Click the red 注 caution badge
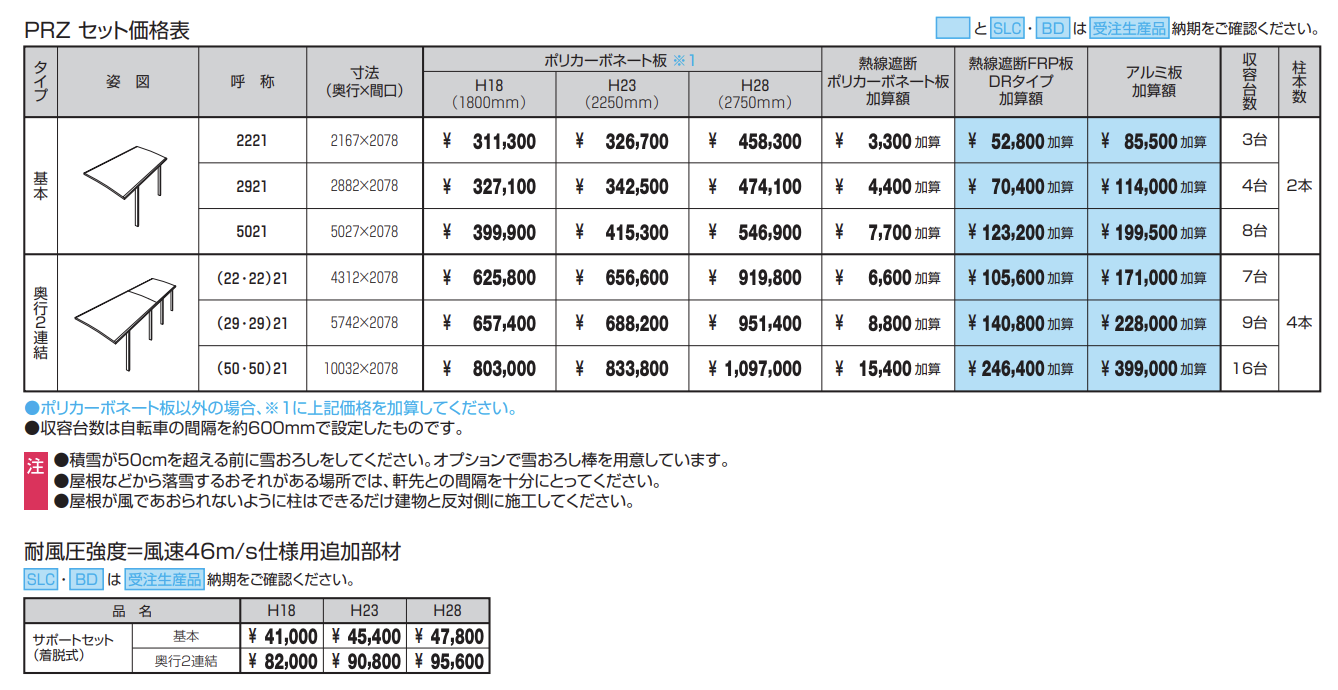The height and width of the screenshot is (690, 1338). (x=35, y=465)
